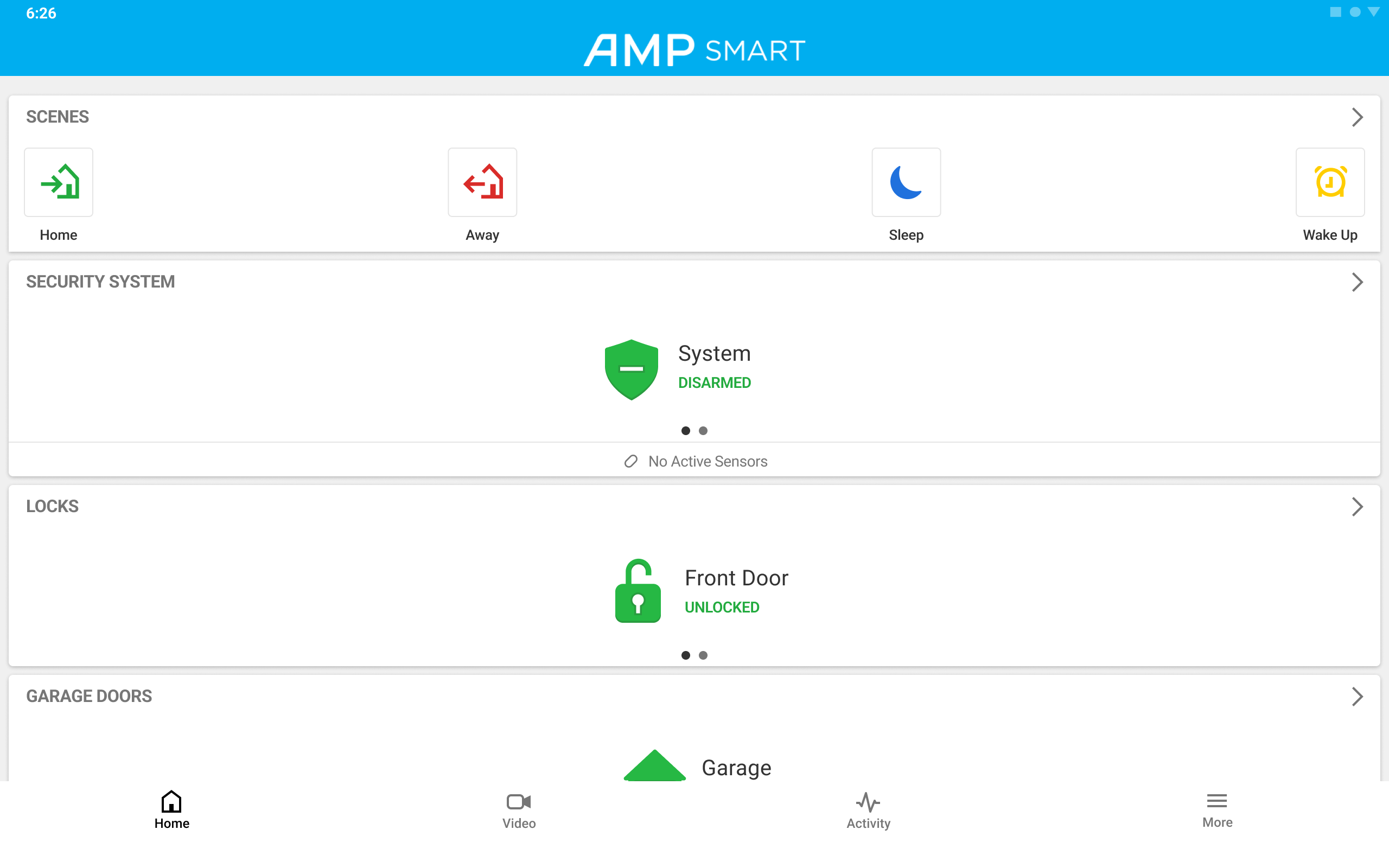Open the No Active Sensors status
This screenshot has width=1389, height=868.
694,461
